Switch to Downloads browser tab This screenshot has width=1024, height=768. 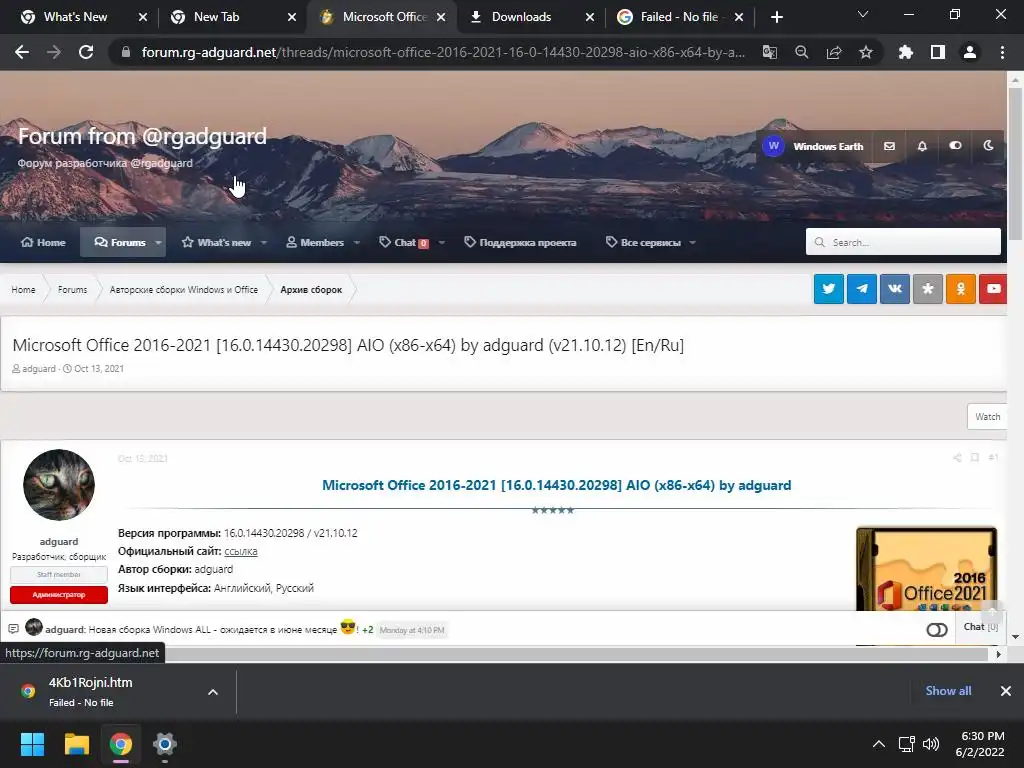(521, 17)
